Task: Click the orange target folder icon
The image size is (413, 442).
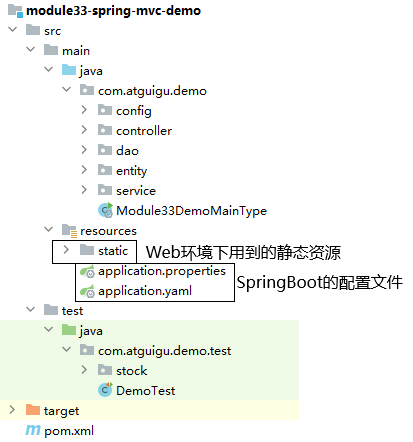Action: 33,410
